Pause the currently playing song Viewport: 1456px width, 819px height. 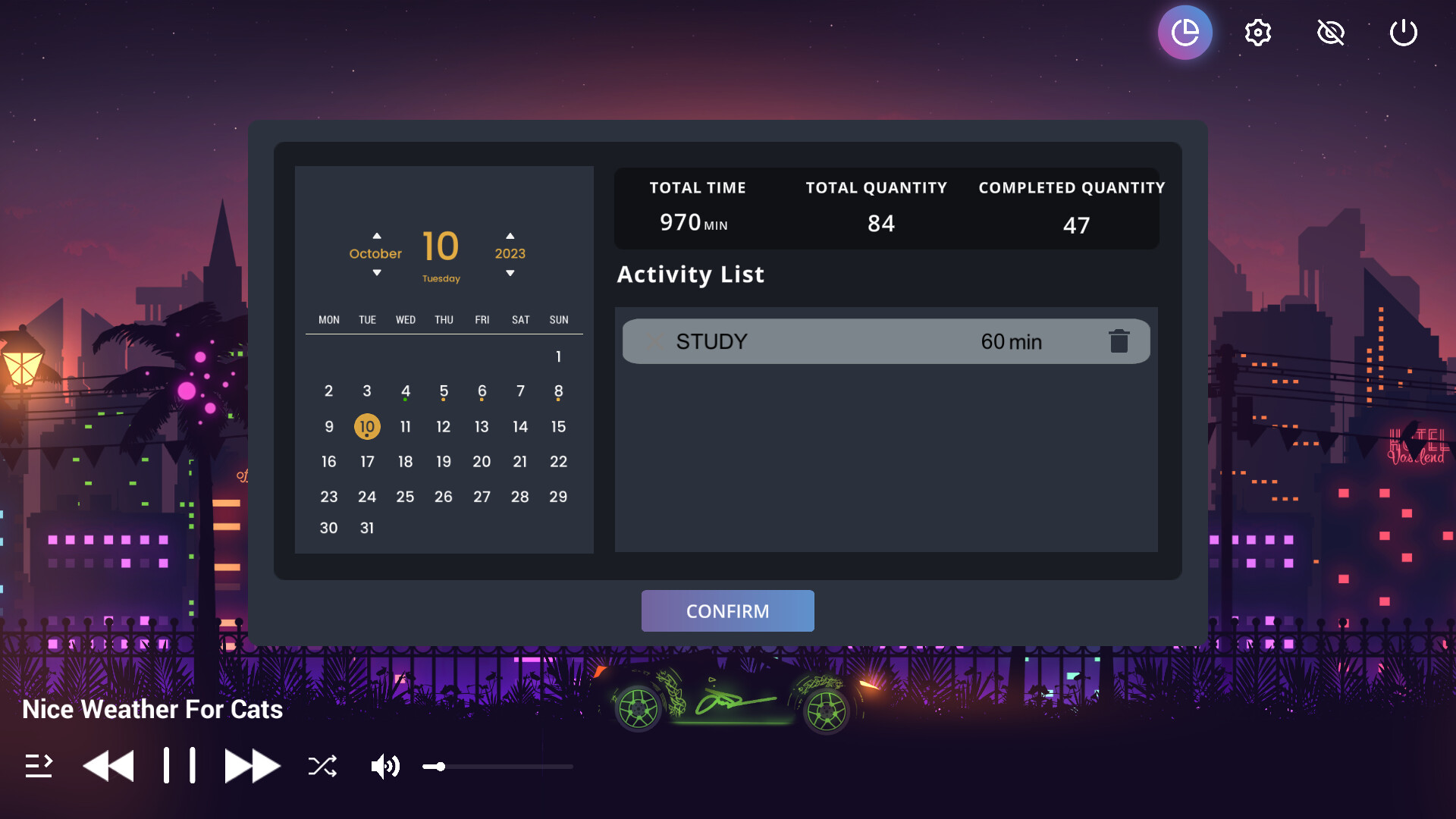(x=180, y=766)
